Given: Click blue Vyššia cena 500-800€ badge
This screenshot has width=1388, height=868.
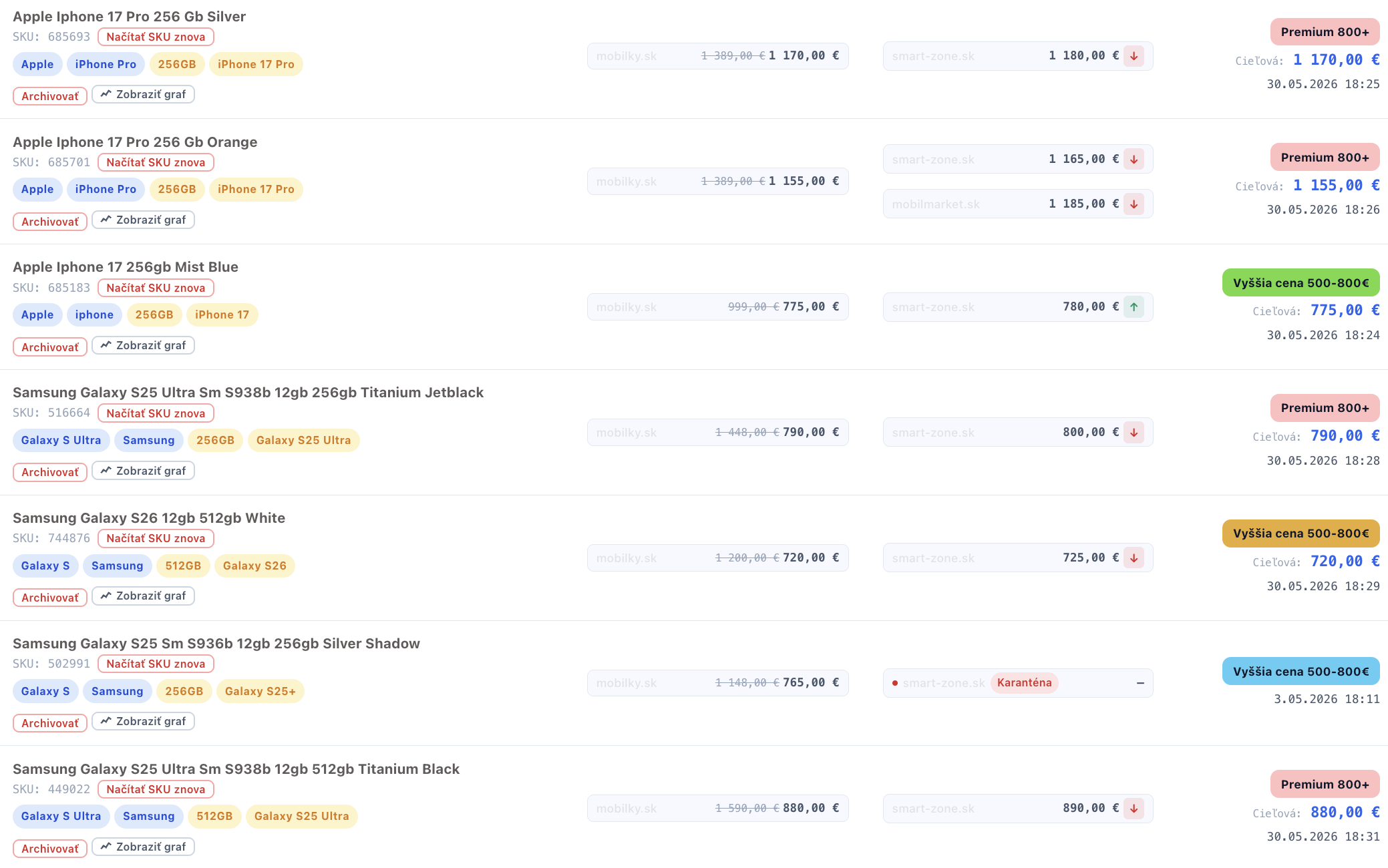Looking at the screenshot, I should [x=1300, y=671].
